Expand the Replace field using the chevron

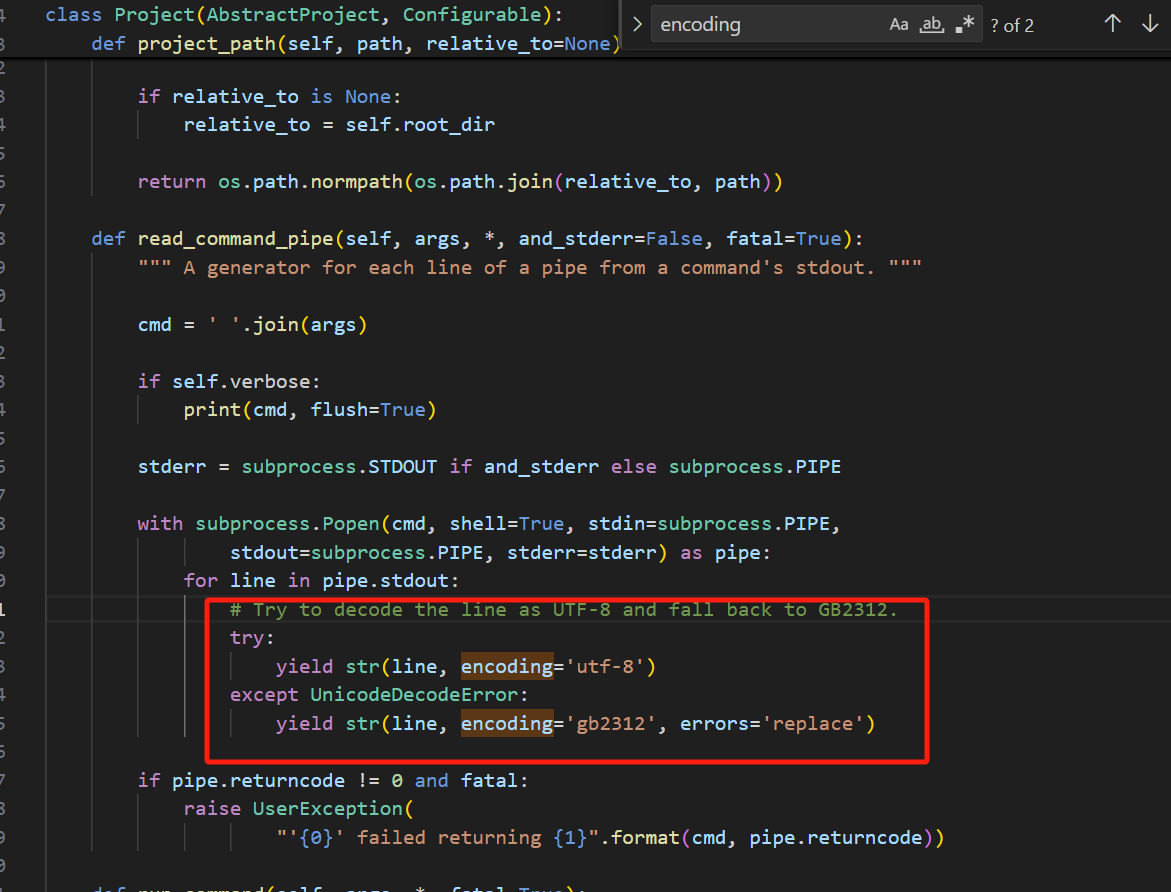tap(637, 25)
